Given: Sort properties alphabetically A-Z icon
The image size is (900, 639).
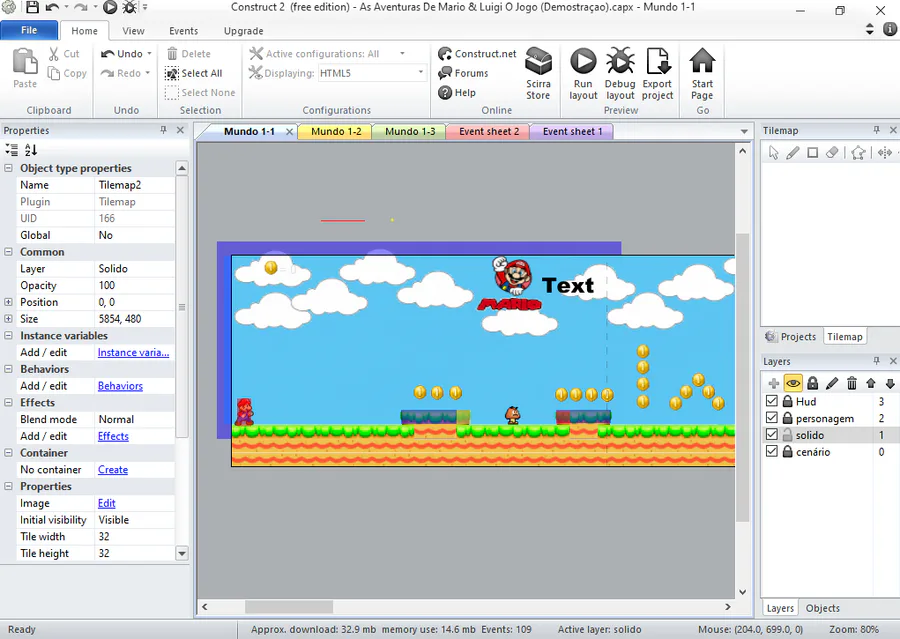Looking at the screenshot, I should pyautogui.click(x=31, y=150).
